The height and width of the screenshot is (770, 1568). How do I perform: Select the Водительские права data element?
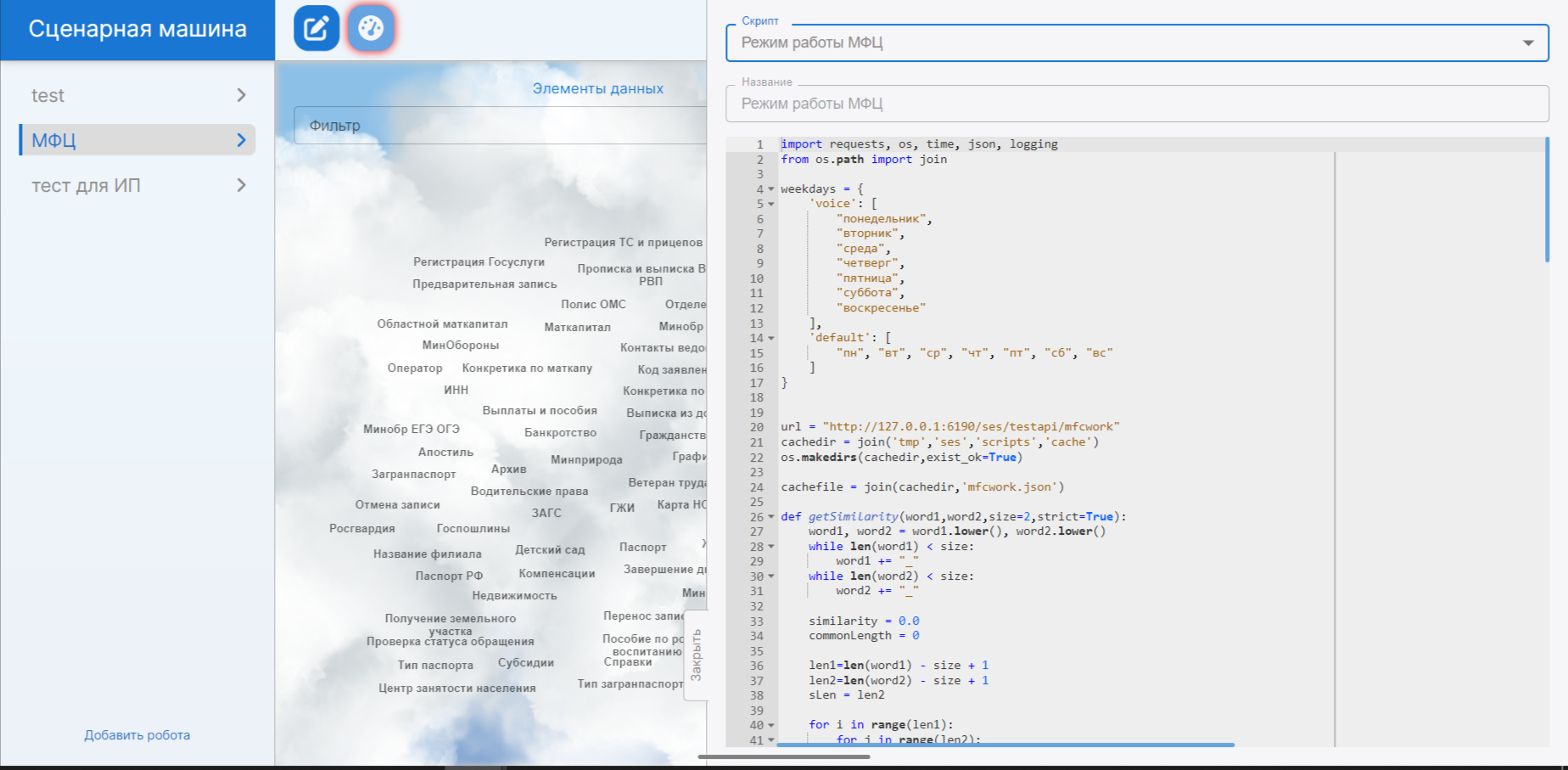point(529,491)
